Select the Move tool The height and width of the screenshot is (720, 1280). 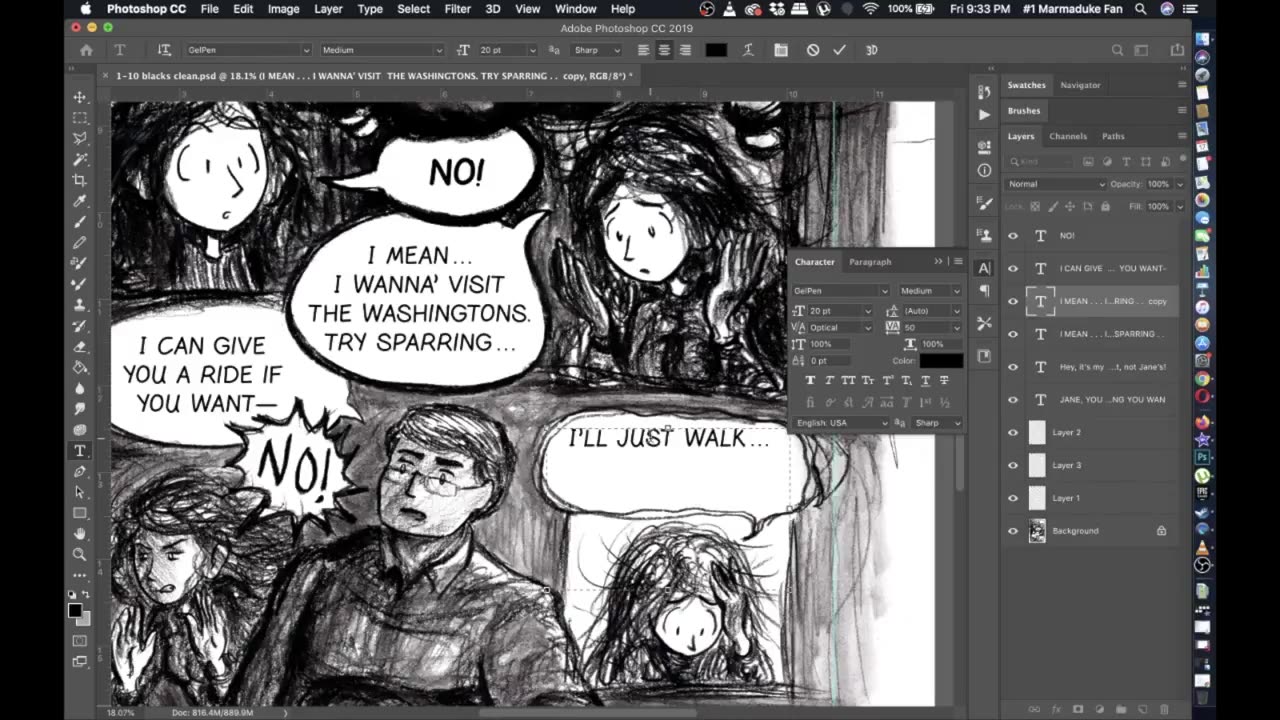[x=79, y=97]
